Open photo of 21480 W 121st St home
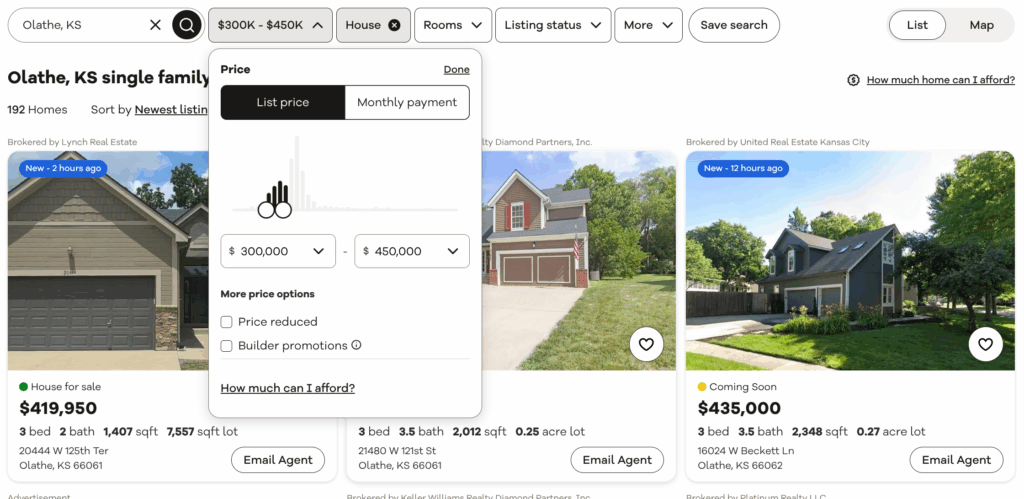This screenshot has width=1024, height=499. click(x=579, y=261)
